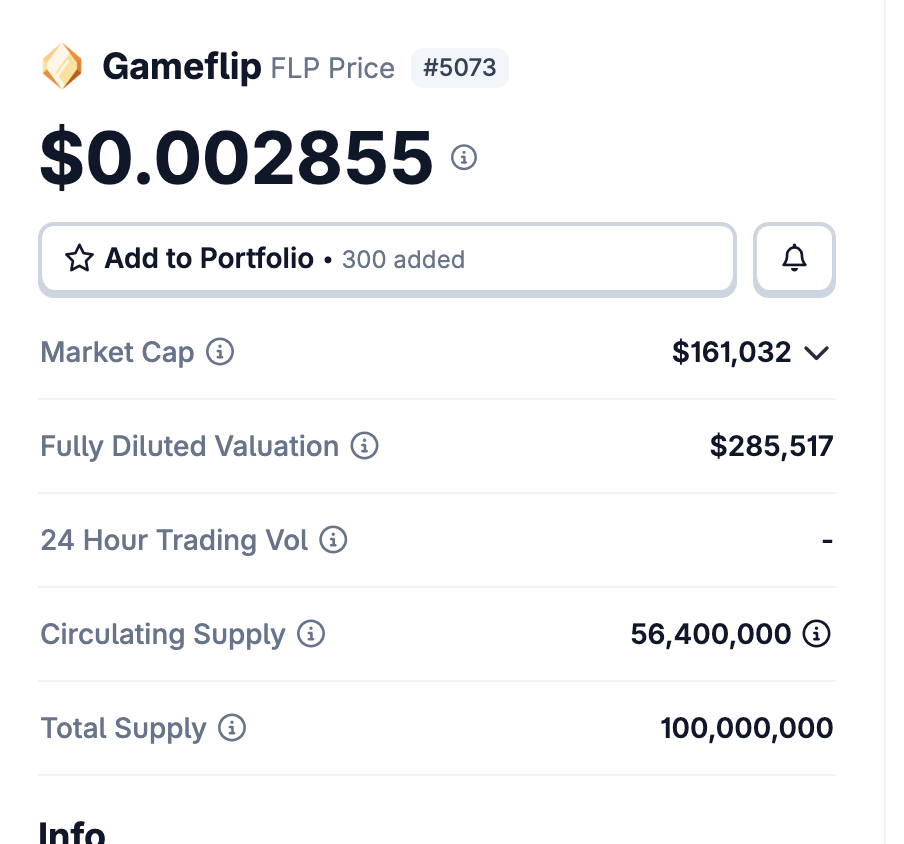Click the star icon in Add to Portfolio

coord(79,259)
